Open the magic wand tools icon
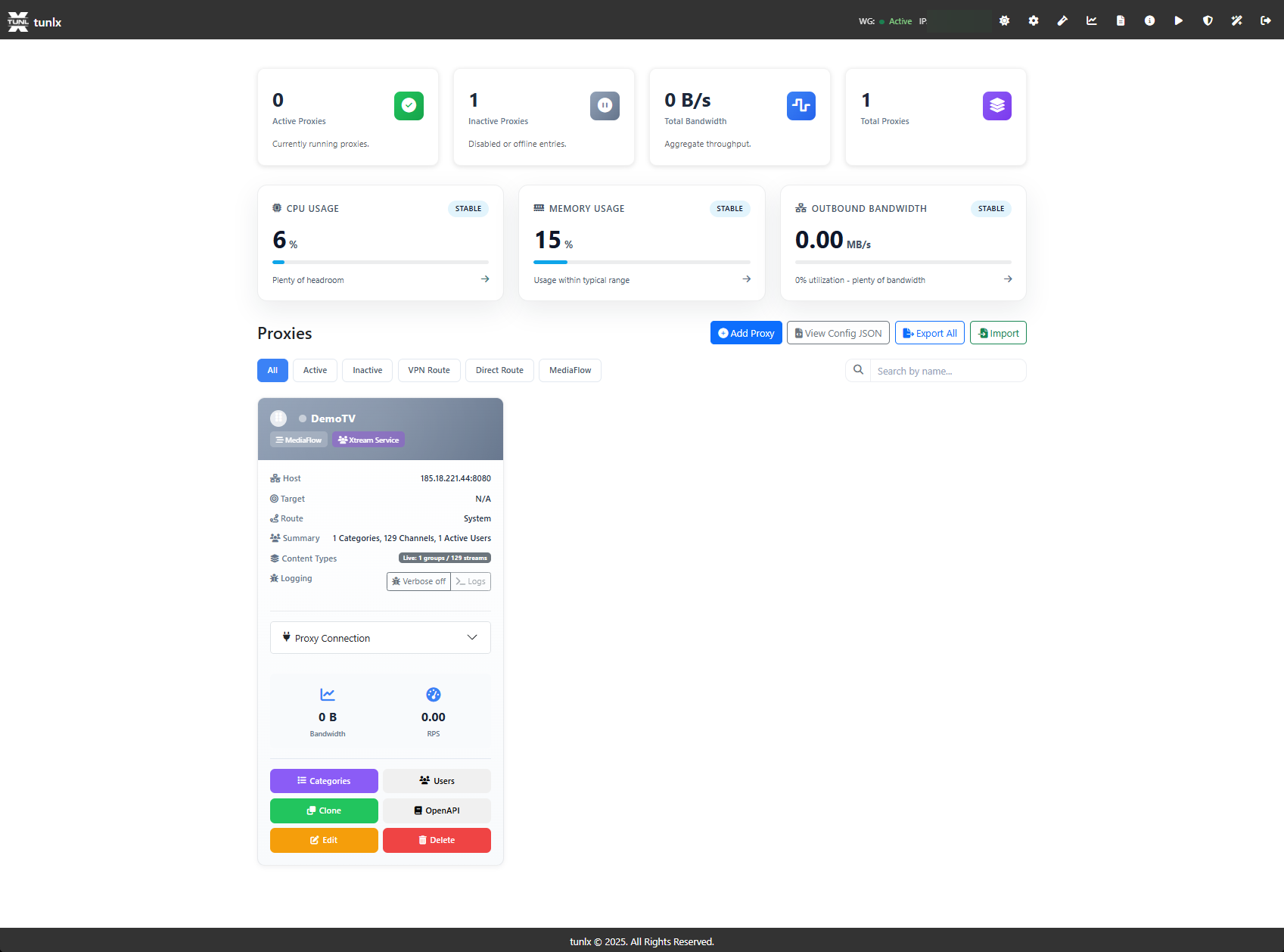The image size is (1284, 952). click(1236, 20)
